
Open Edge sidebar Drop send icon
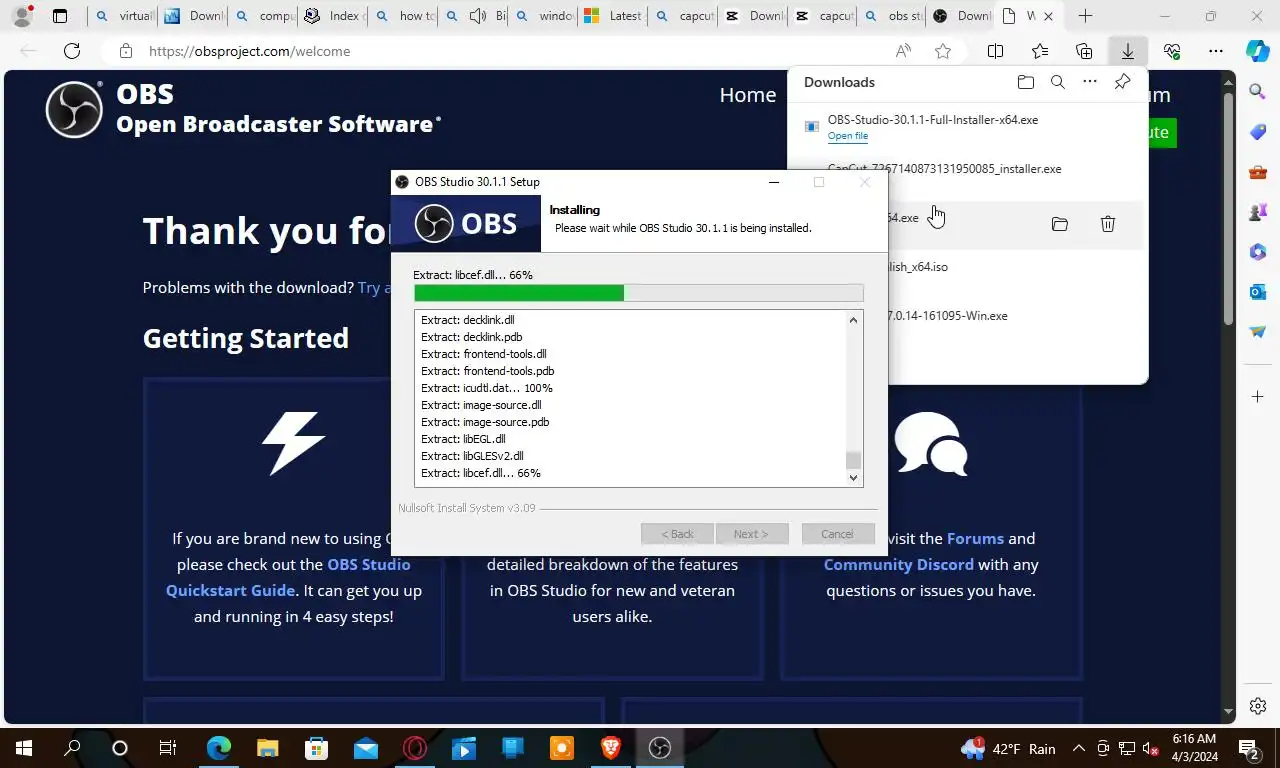tap(1258, 332)
